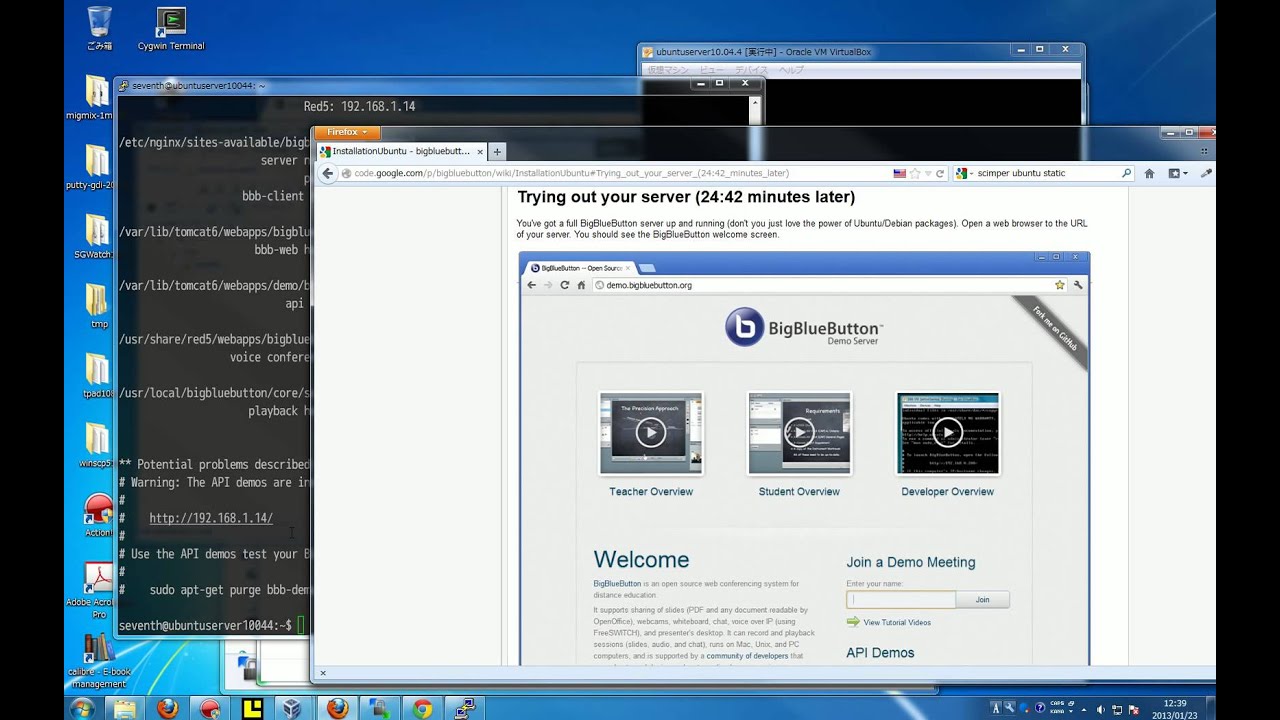Open the Firefox bookmarks menu button
This screenshot has width=1280, height=720.
(x=1177, y=173)
